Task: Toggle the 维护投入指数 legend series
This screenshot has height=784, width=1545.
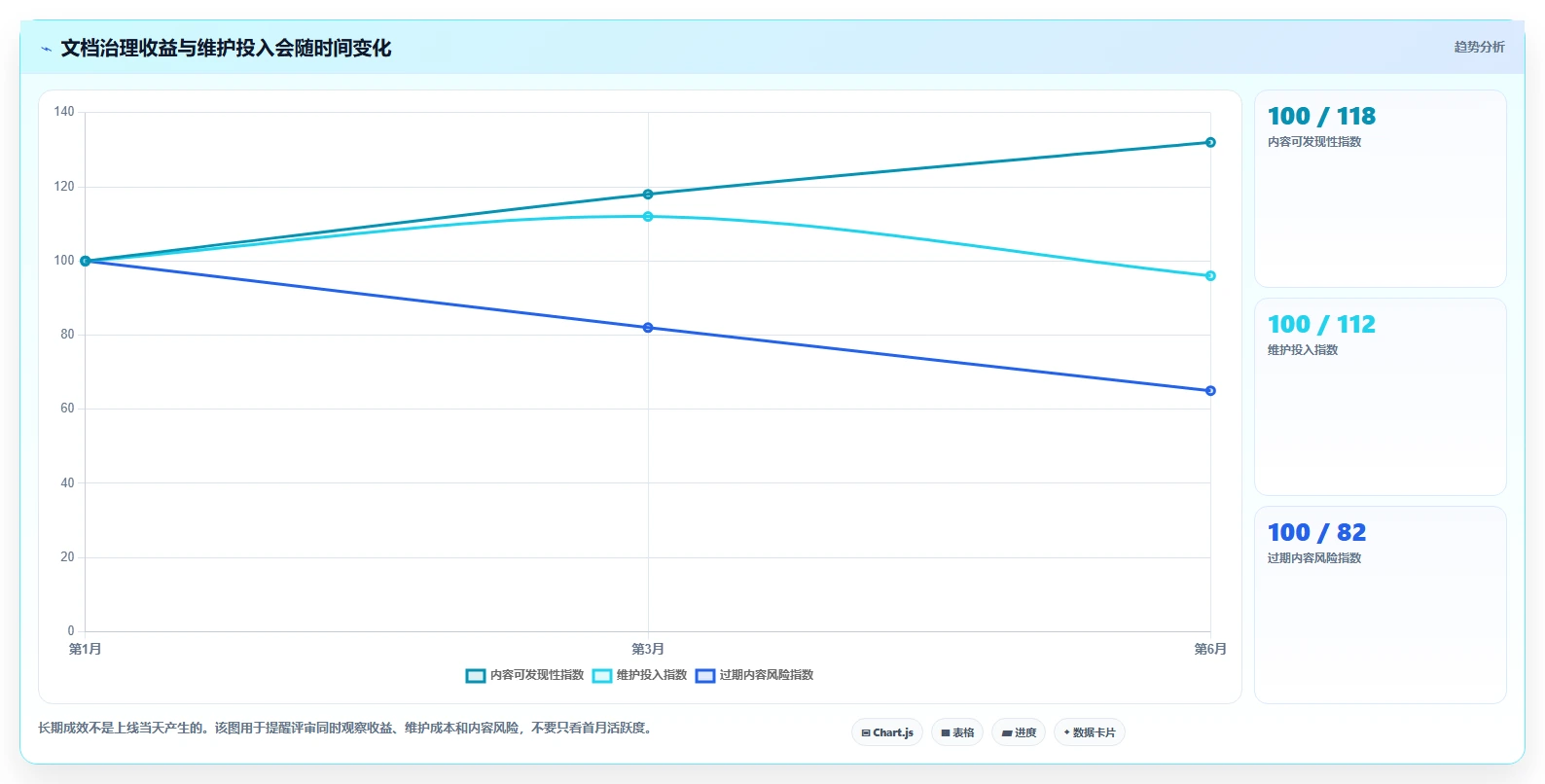Action: (x=639, y=675)
